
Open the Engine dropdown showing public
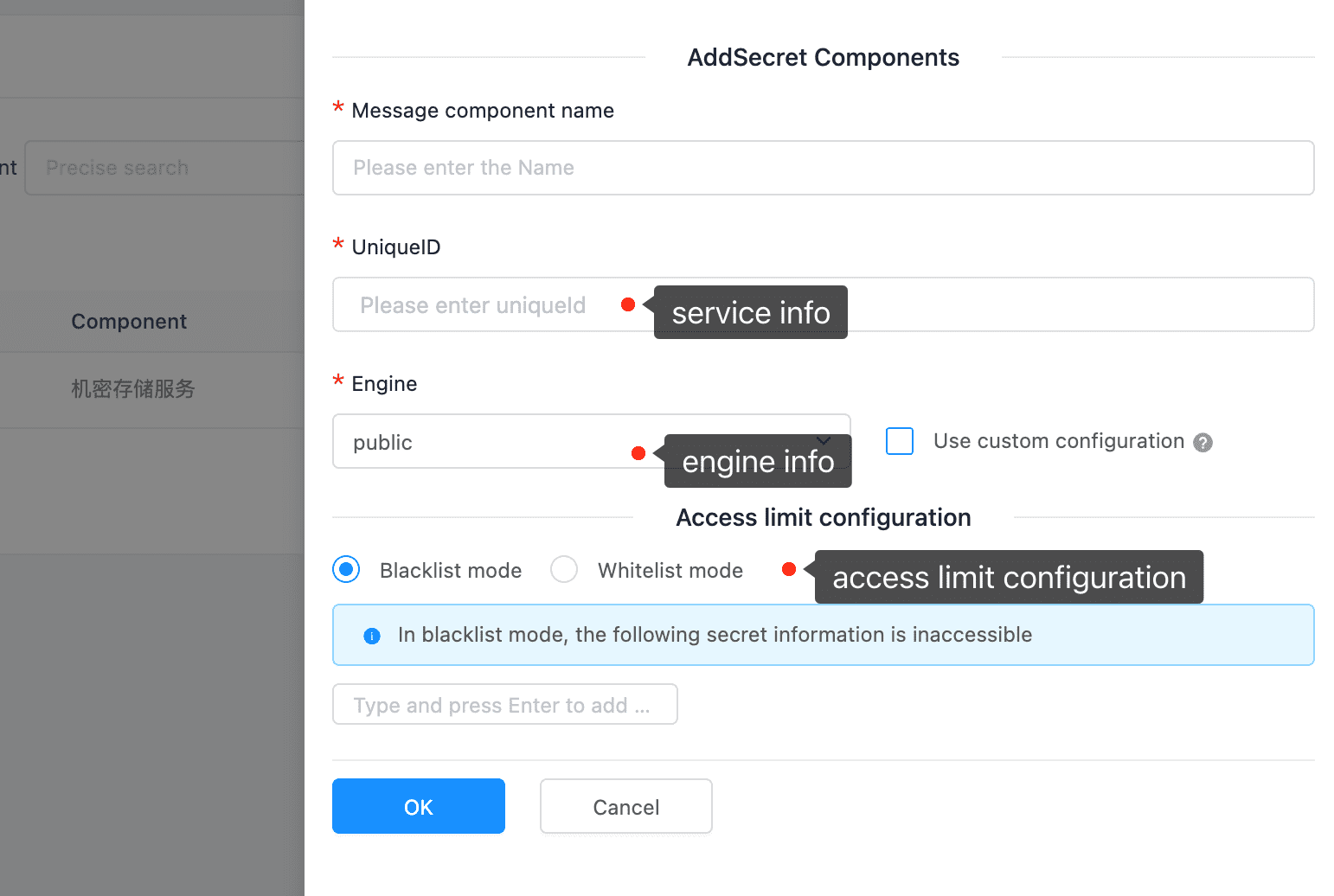pos(592,441)
